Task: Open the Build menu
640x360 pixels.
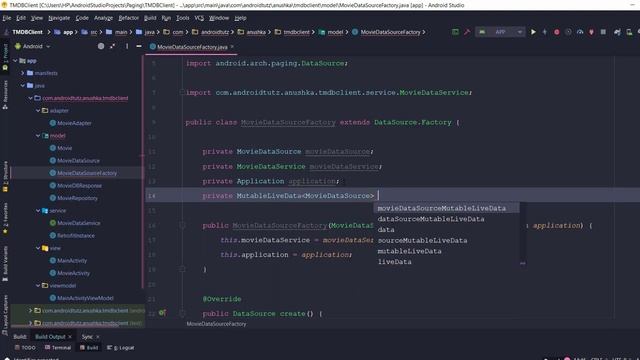Action: 150,18
